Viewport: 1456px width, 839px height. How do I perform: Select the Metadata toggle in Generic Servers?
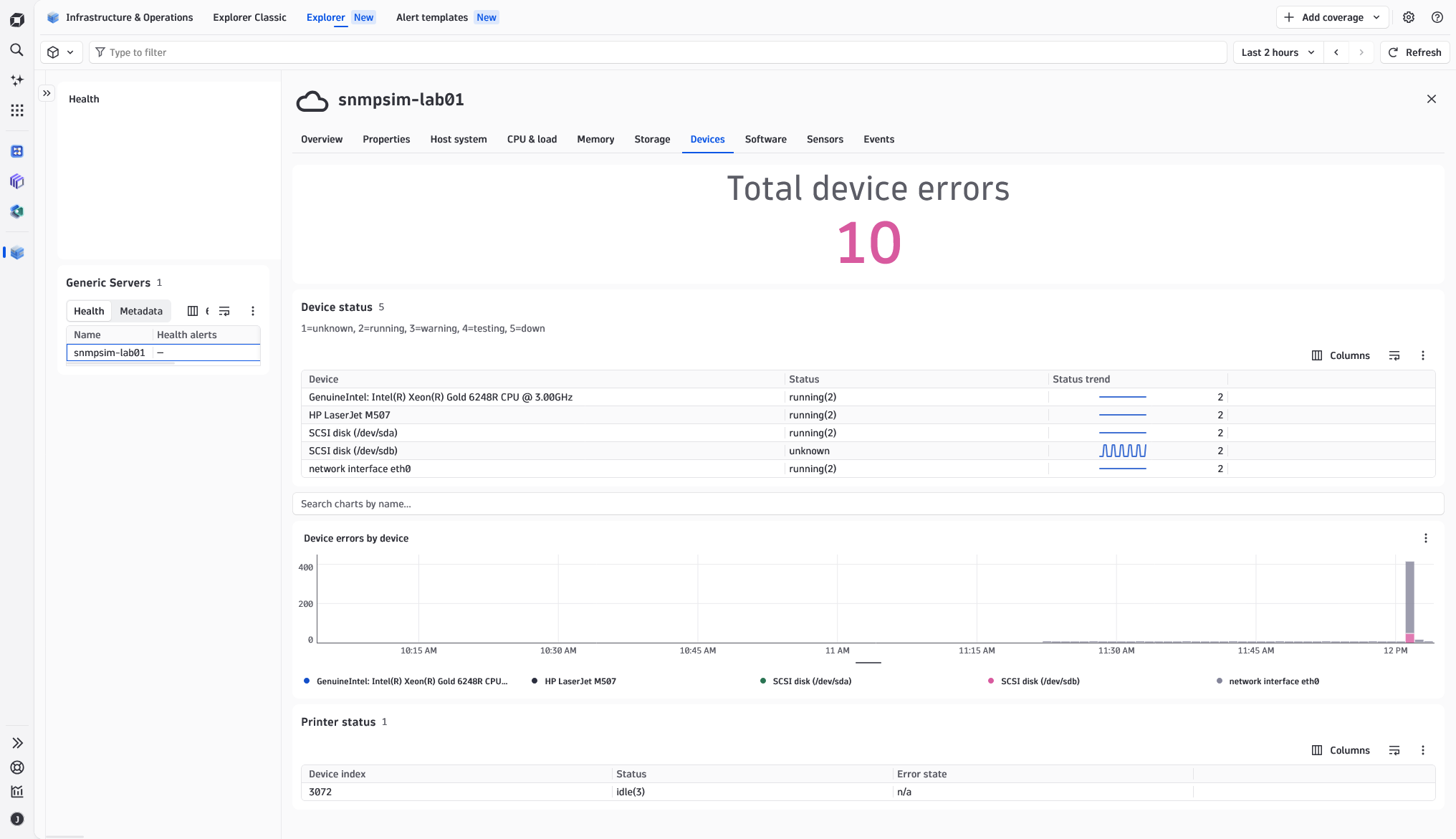(141, 311)
